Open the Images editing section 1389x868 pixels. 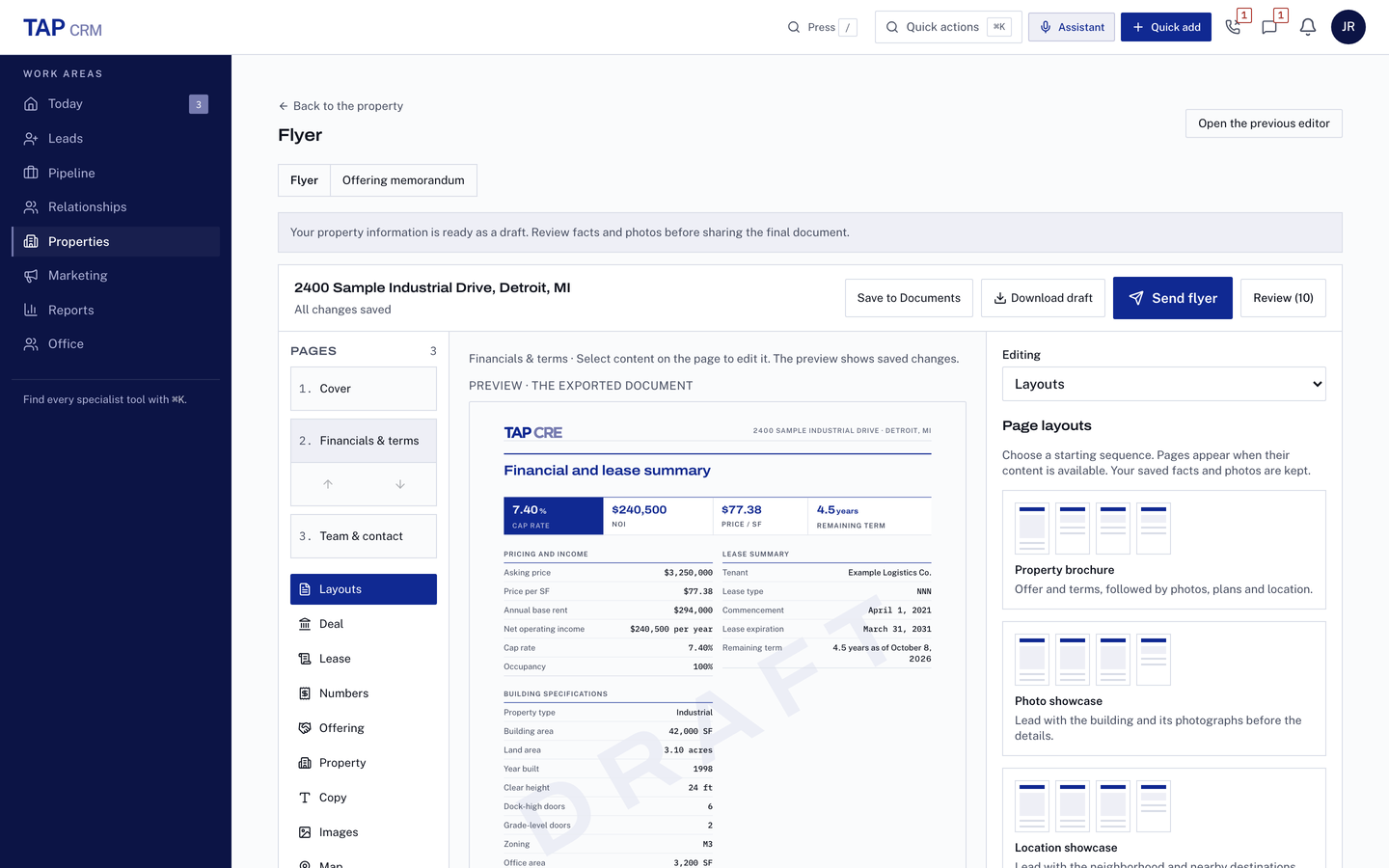(364, 832)
